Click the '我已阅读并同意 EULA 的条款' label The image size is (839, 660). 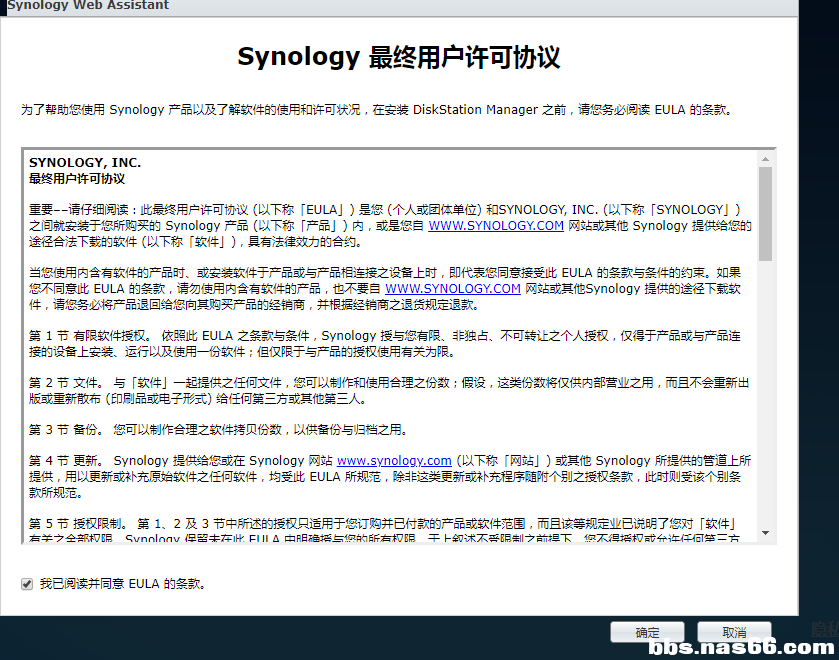pos(123,584)
